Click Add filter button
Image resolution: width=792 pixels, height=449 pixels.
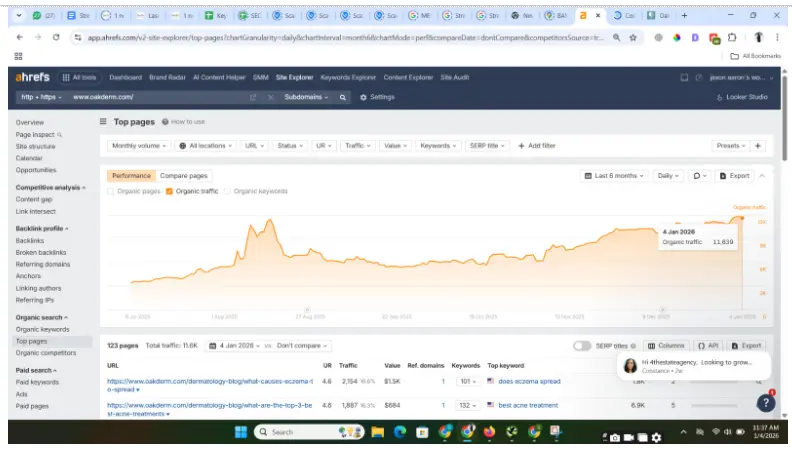click(536, 145)
